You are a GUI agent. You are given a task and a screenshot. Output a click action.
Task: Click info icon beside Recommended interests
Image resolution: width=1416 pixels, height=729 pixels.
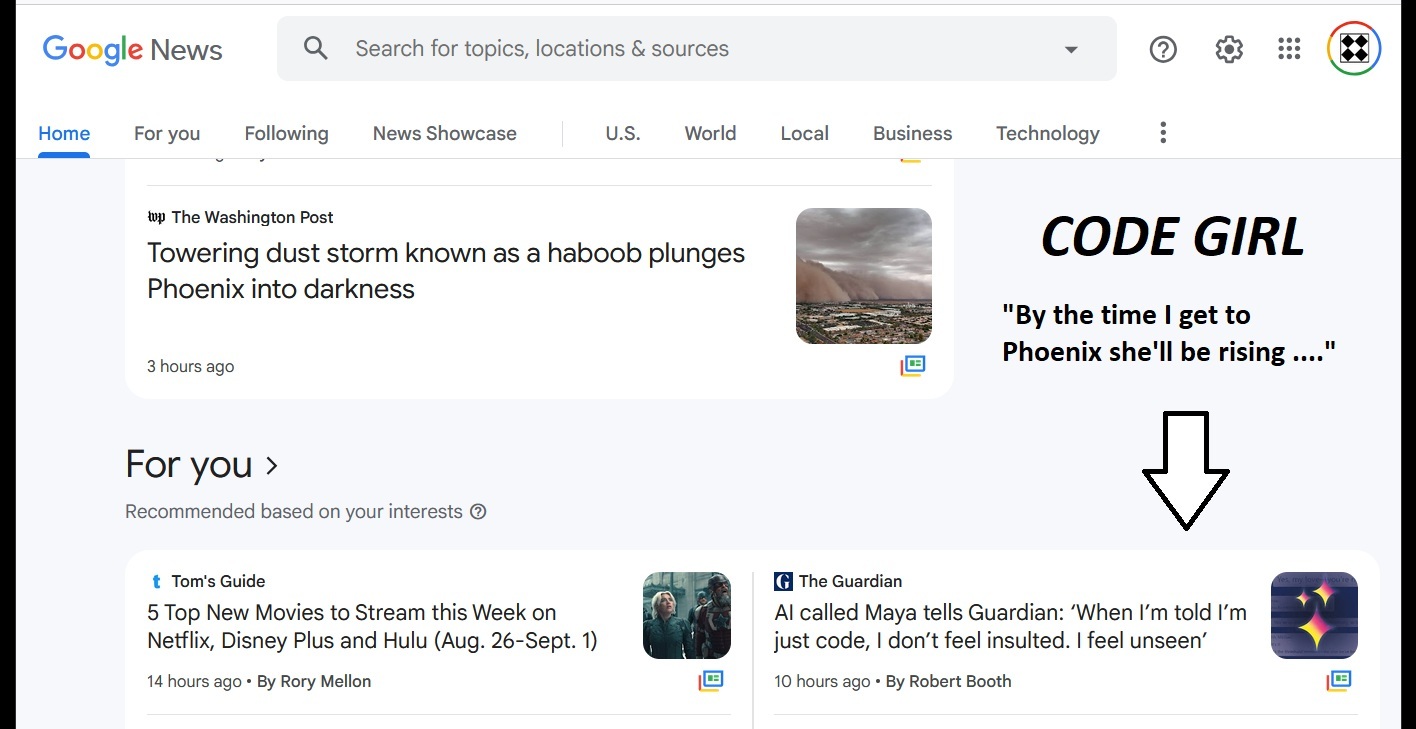[478, 512]
